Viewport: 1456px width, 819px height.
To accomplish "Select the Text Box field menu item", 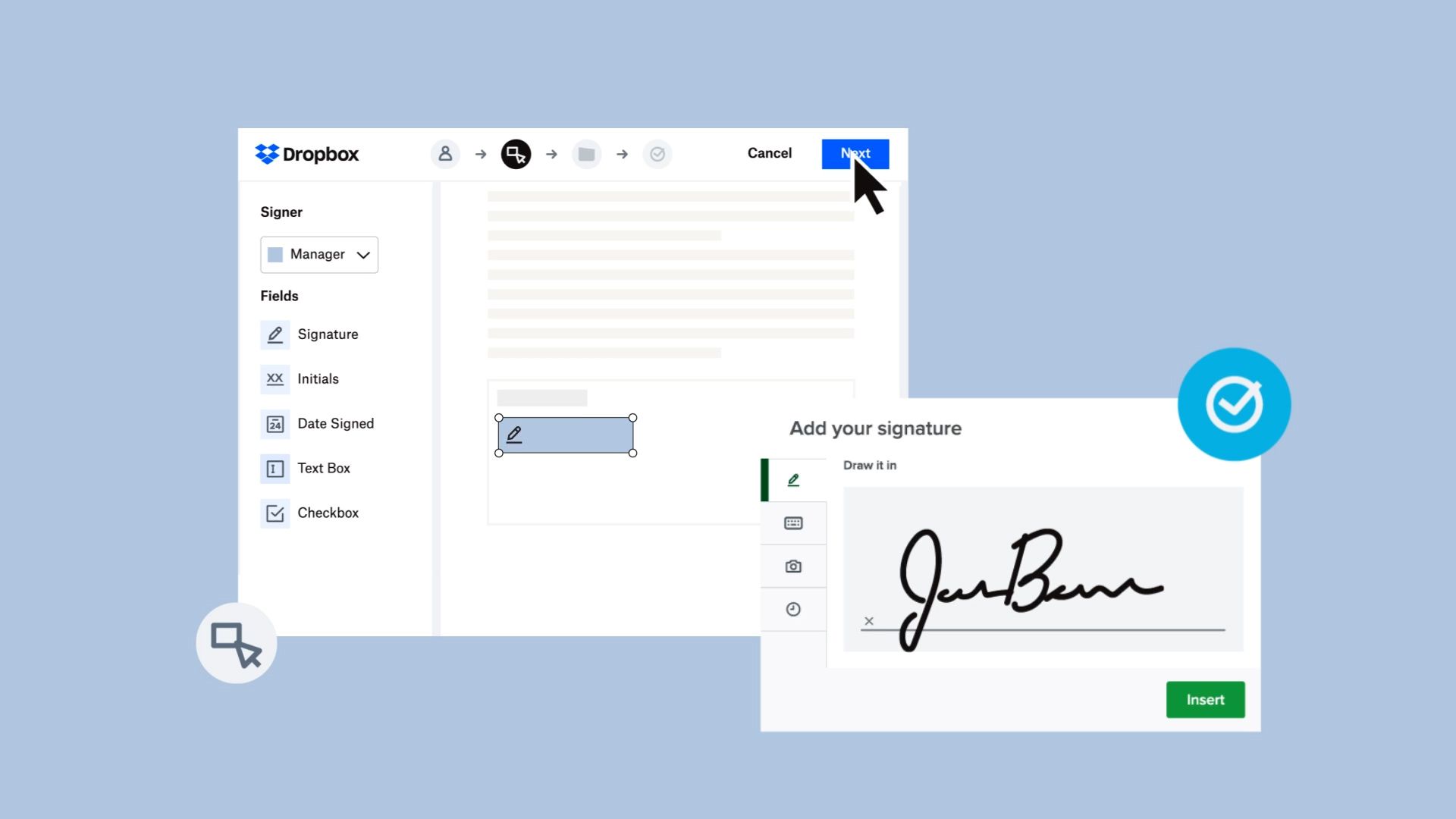I will point(323,468).
